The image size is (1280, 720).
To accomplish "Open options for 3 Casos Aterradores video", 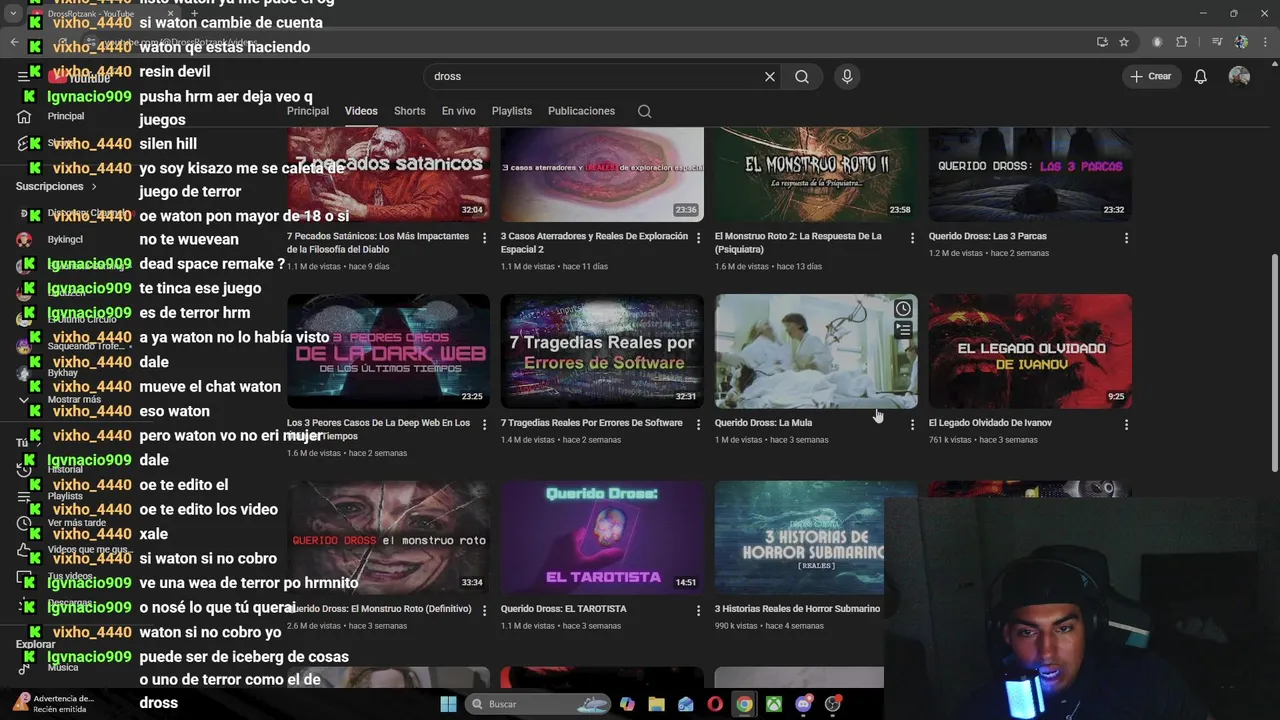I will pos(698,238).
